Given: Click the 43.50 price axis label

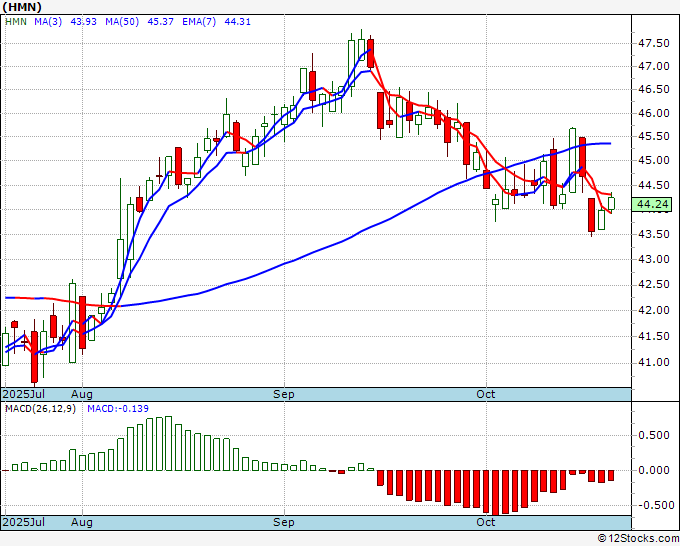Looking at the screenshot, I should coord(654,234).
